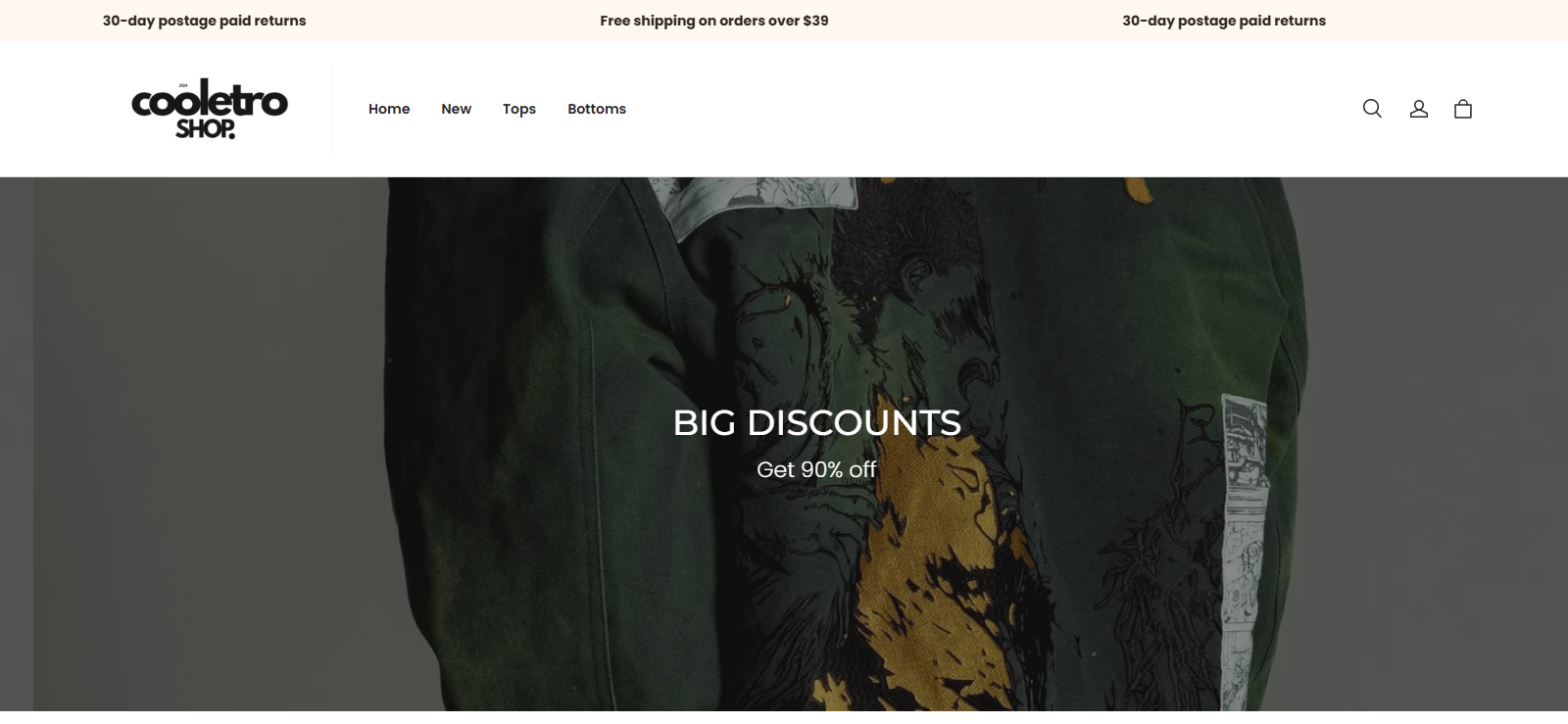The height and width of the screenshot is (724, 1568).
Task: Click the cooletro SHOP logo
Action: click(210, 109)
